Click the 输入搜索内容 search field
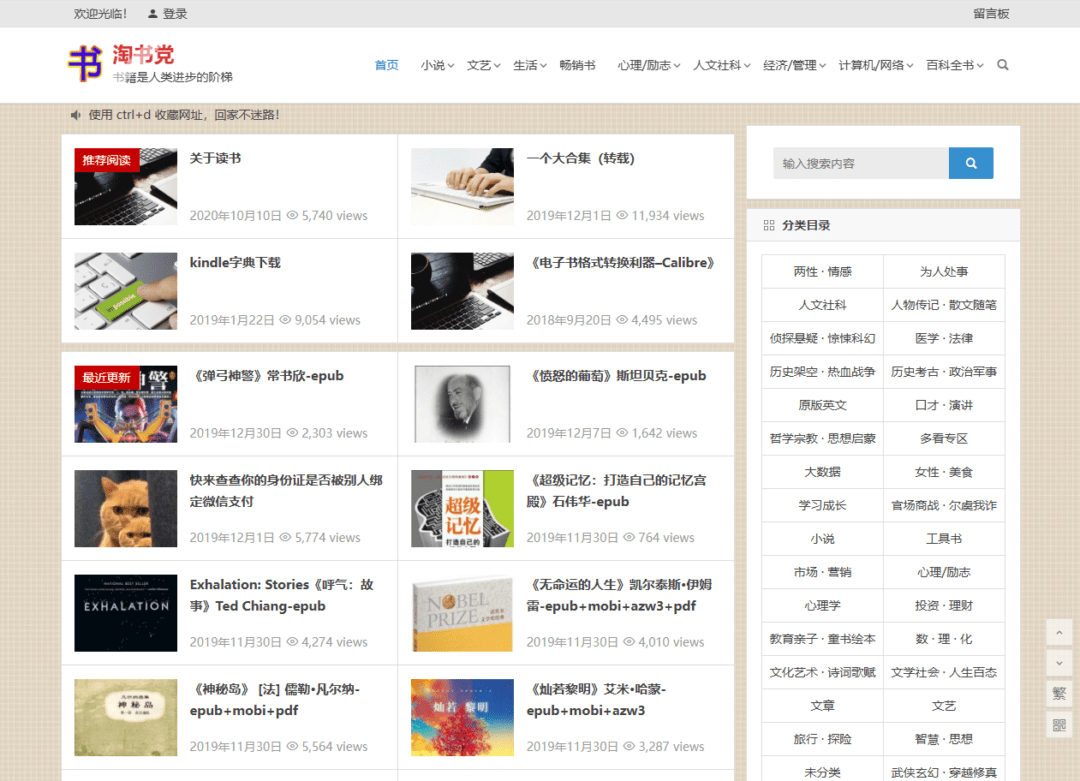 coord(860,163)
